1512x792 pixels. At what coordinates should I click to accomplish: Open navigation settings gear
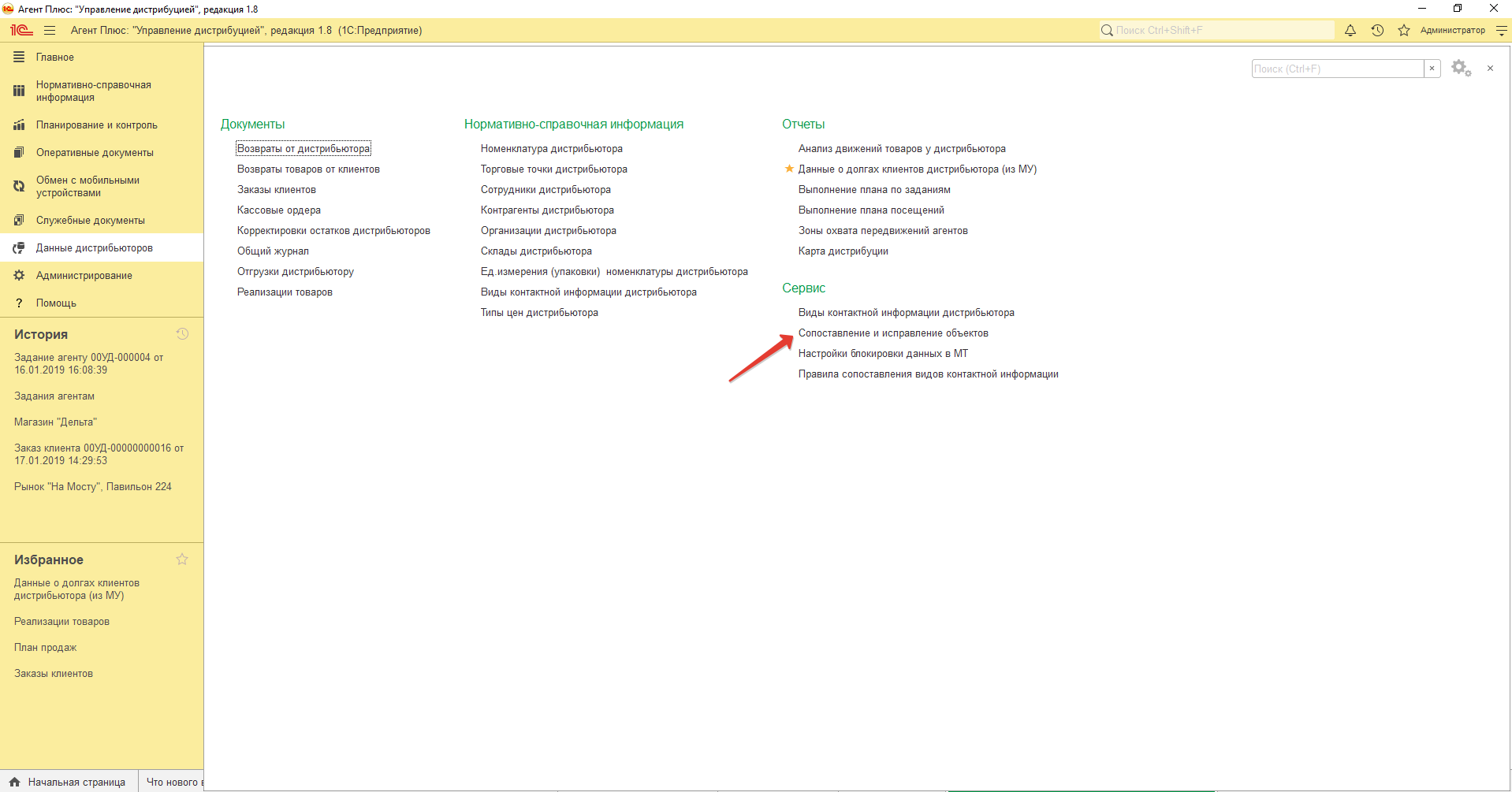click(1461, 69)
